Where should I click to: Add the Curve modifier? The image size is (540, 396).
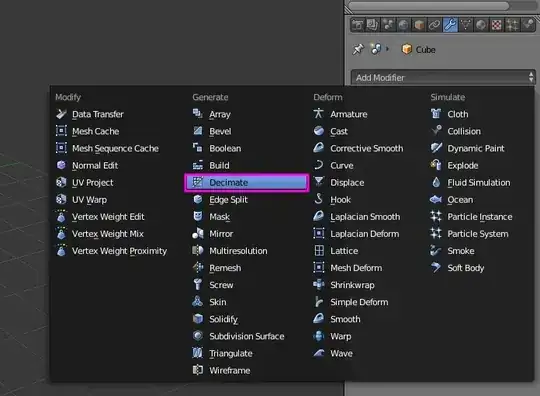coord(333,165)
